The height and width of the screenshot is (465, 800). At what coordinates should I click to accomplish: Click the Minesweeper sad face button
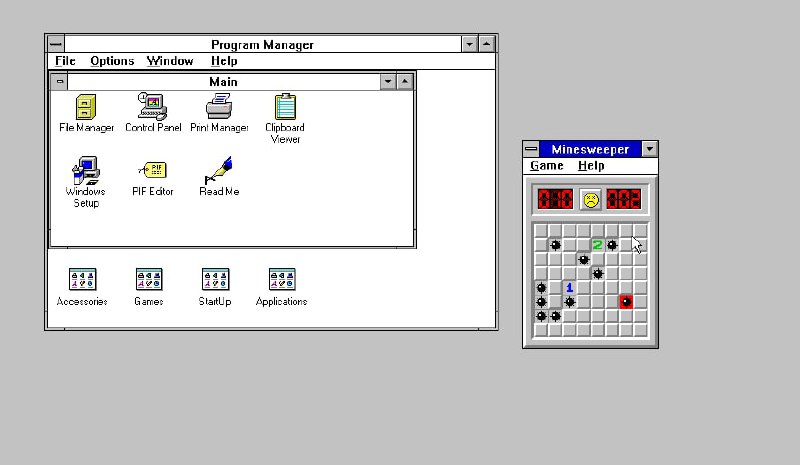coord(590,200)
